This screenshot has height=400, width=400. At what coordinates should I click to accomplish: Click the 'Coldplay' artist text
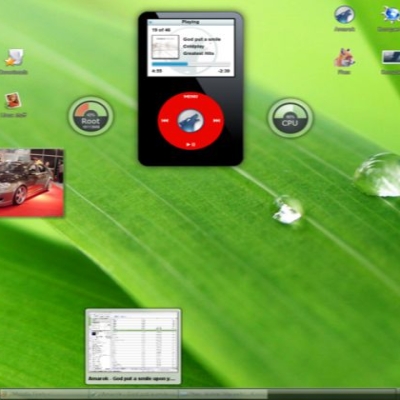(x=194, y=46)
